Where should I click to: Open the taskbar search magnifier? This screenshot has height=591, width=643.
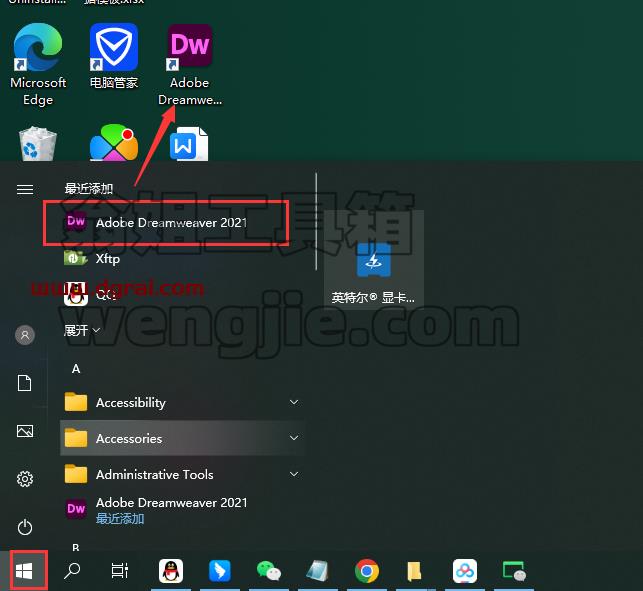pyautogui.click(x=72, y=571)
